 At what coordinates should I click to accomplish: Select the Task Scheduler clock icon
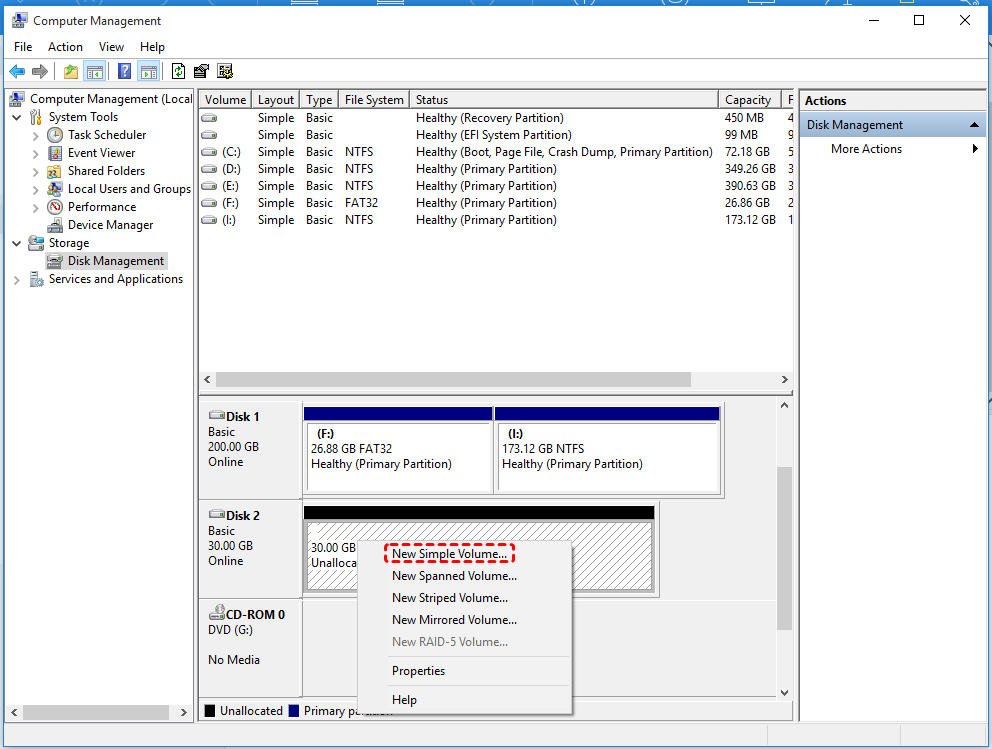55,135
